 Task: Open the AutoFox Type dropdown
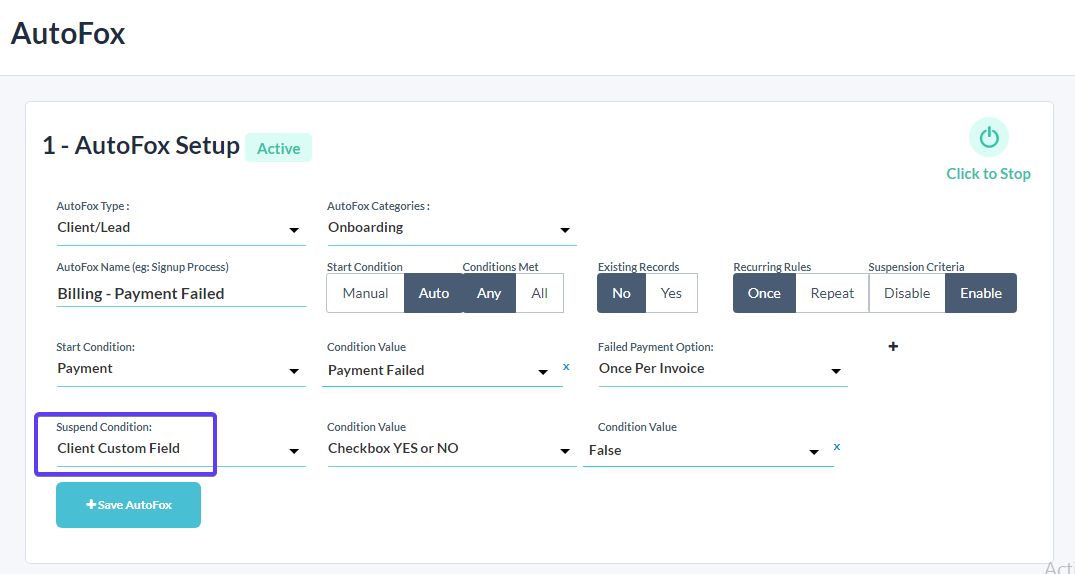coord(181,228)
